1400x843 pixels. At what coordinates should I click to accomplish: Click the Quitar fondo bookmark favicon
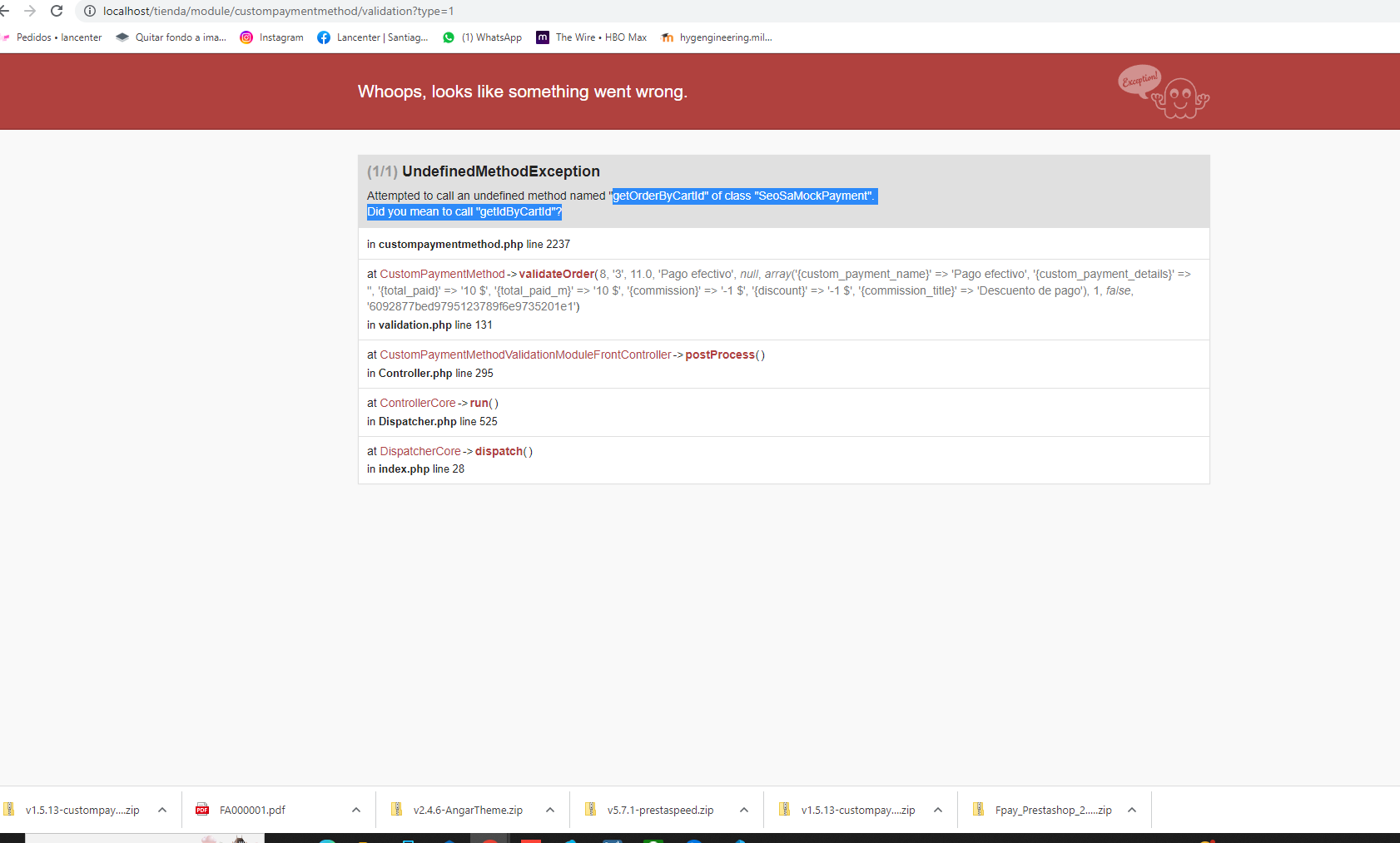[x=122, y=37]
